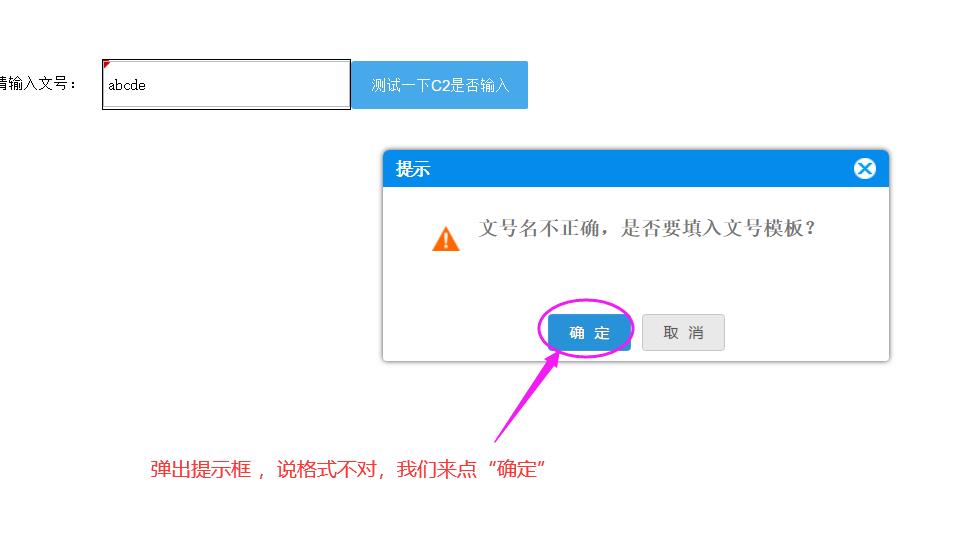Click the abcde text in the field

(x=127, y=85)
